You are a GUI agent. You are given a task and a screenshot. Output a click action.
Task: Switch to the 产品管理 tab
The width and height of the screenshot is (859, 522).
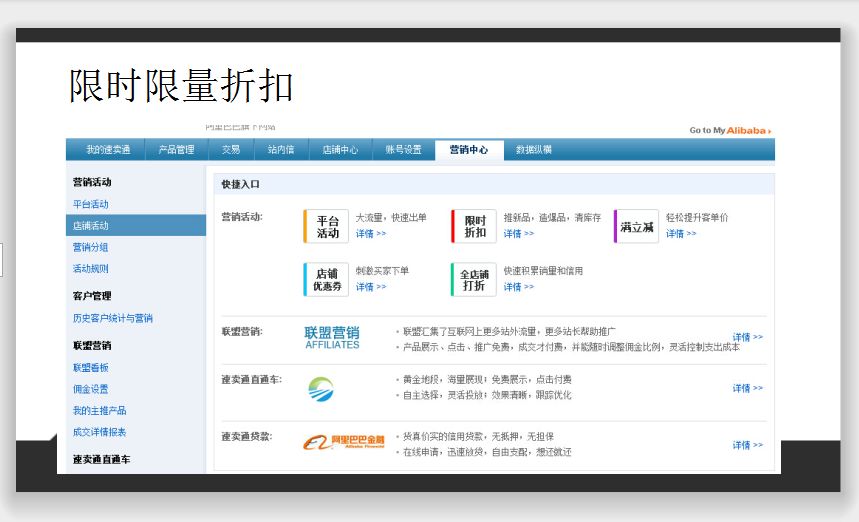tap(176, 150)
